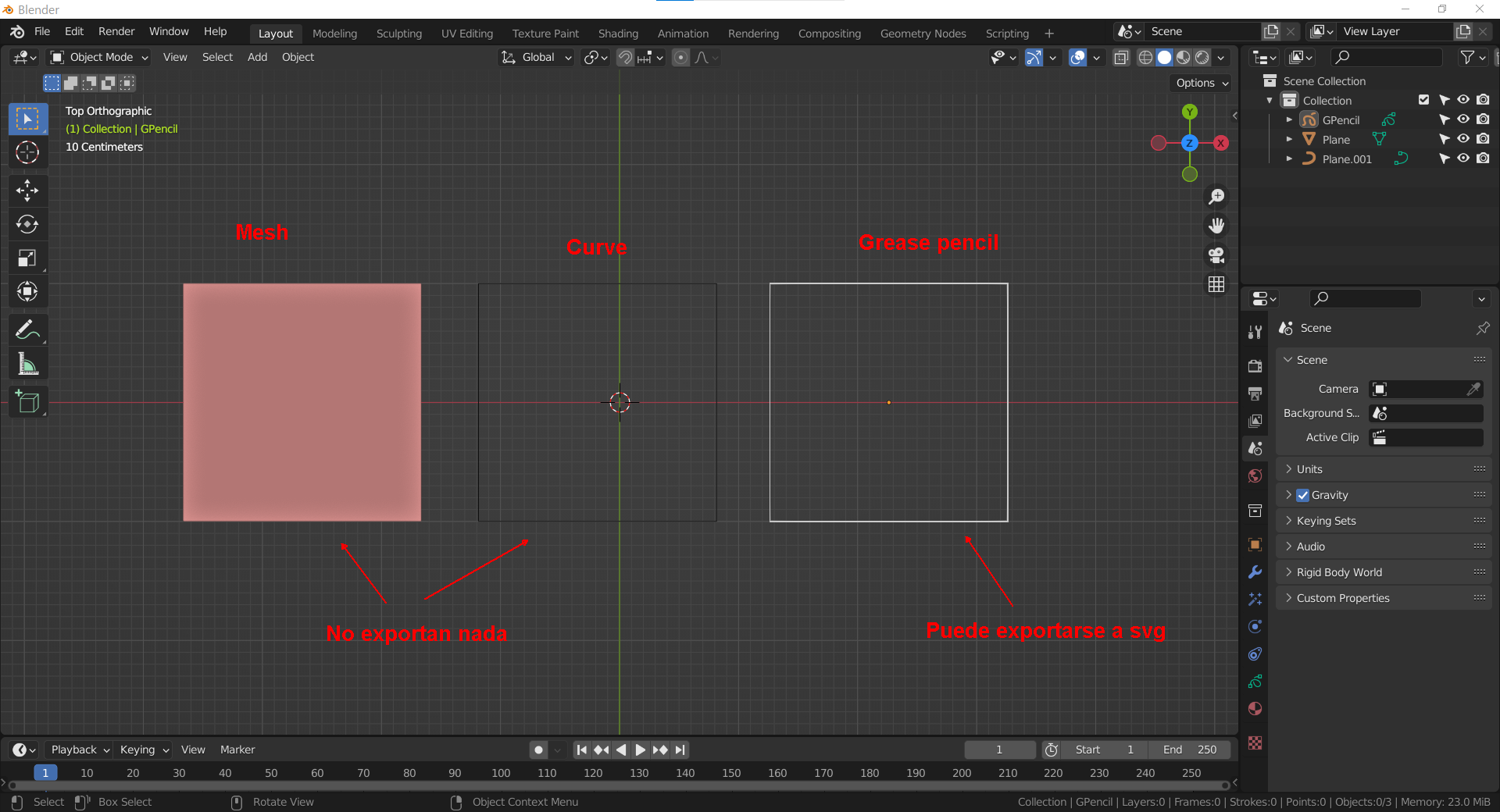This screenshot has height=812, width=1500.
Task: Switch to the Modeling workspace tab
Action: (x=334, y=34)
